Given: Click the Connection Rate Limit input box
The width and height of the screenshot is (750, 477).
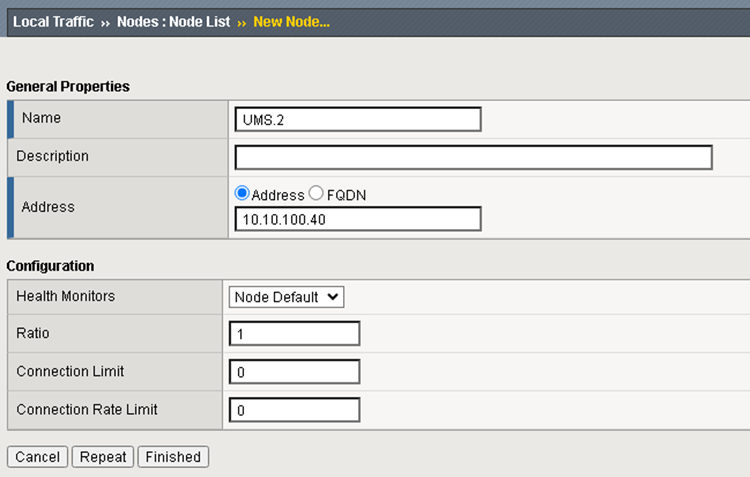Looking at the screenshot, I should pos(294,410).
